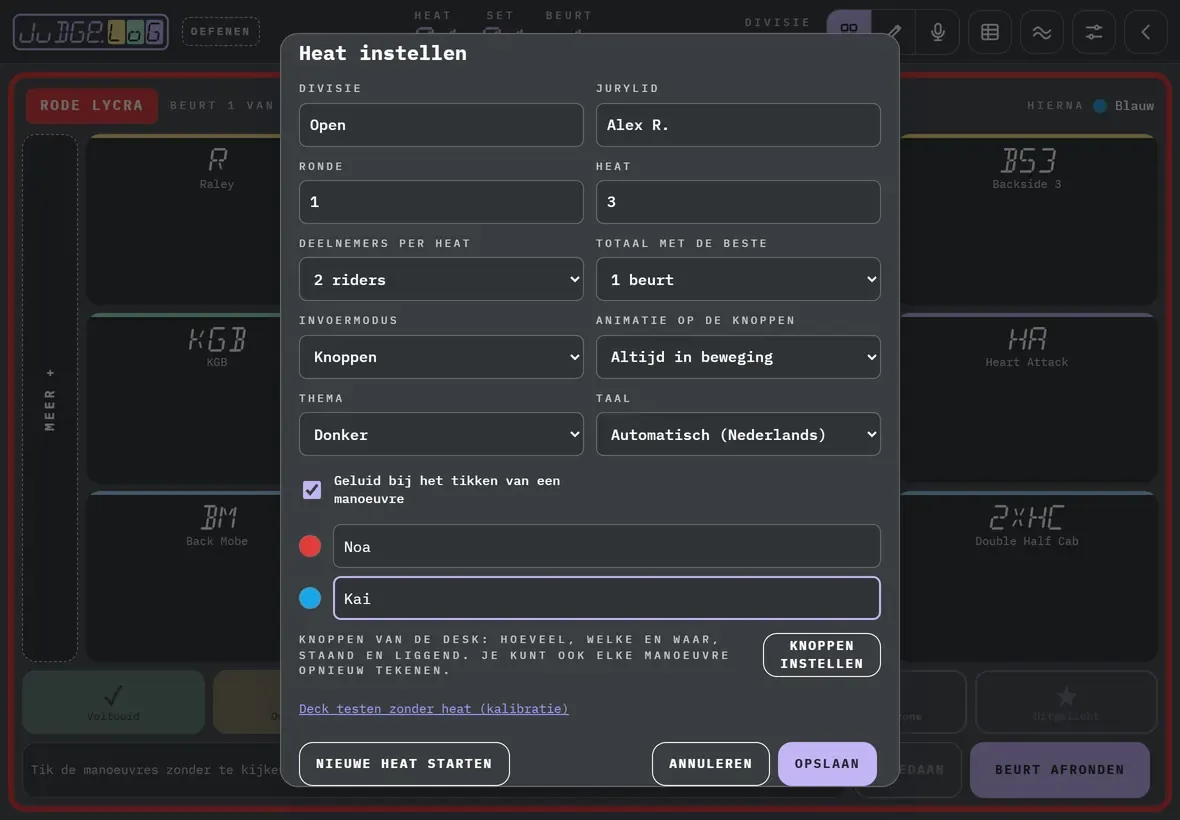
Task: Click the Oefenen practice button
Action: click(x=220, y=32)
